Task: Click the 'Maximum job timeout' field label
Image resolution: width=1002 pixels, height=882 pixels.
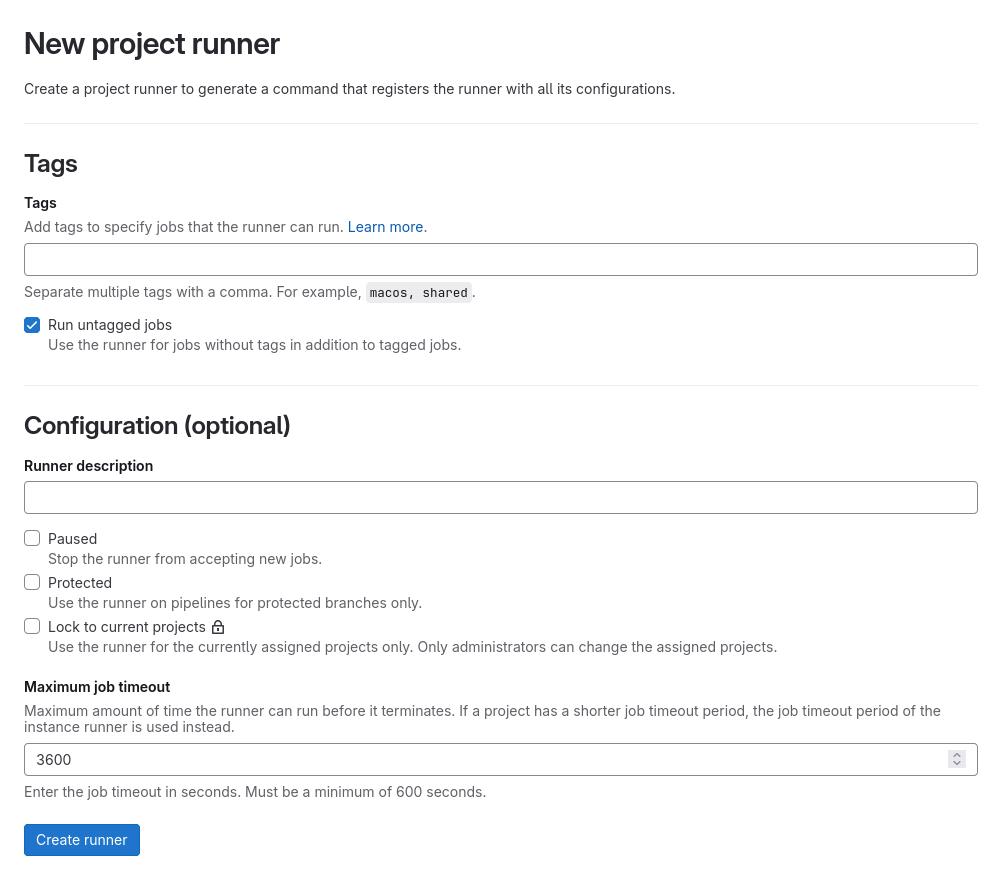Action: (x=97, y=687)
